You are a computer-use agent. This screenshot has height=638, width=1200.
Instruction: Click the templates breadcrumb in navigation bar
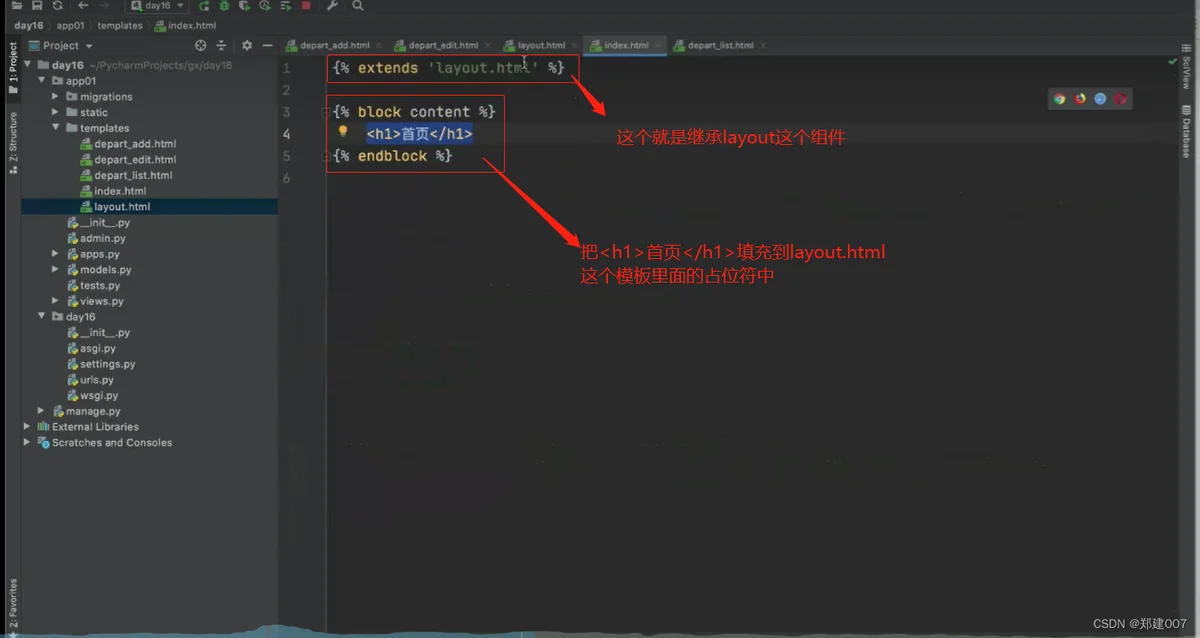click(120, 25)
